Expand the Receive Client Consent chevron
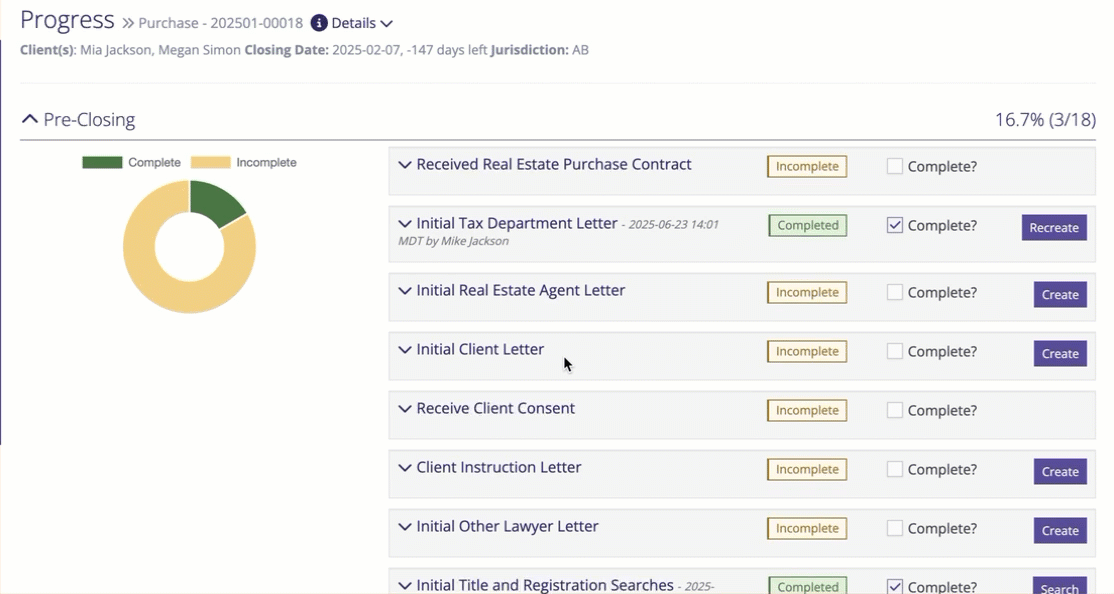The image size is (1114, 594). pyautogui.click(x=404, y=409)
